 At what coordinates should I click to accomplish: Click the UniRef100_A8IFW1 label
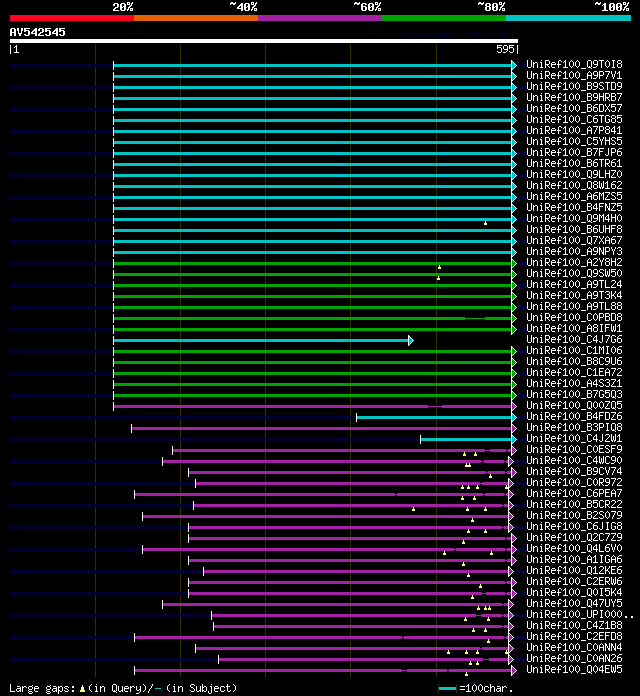574,329
